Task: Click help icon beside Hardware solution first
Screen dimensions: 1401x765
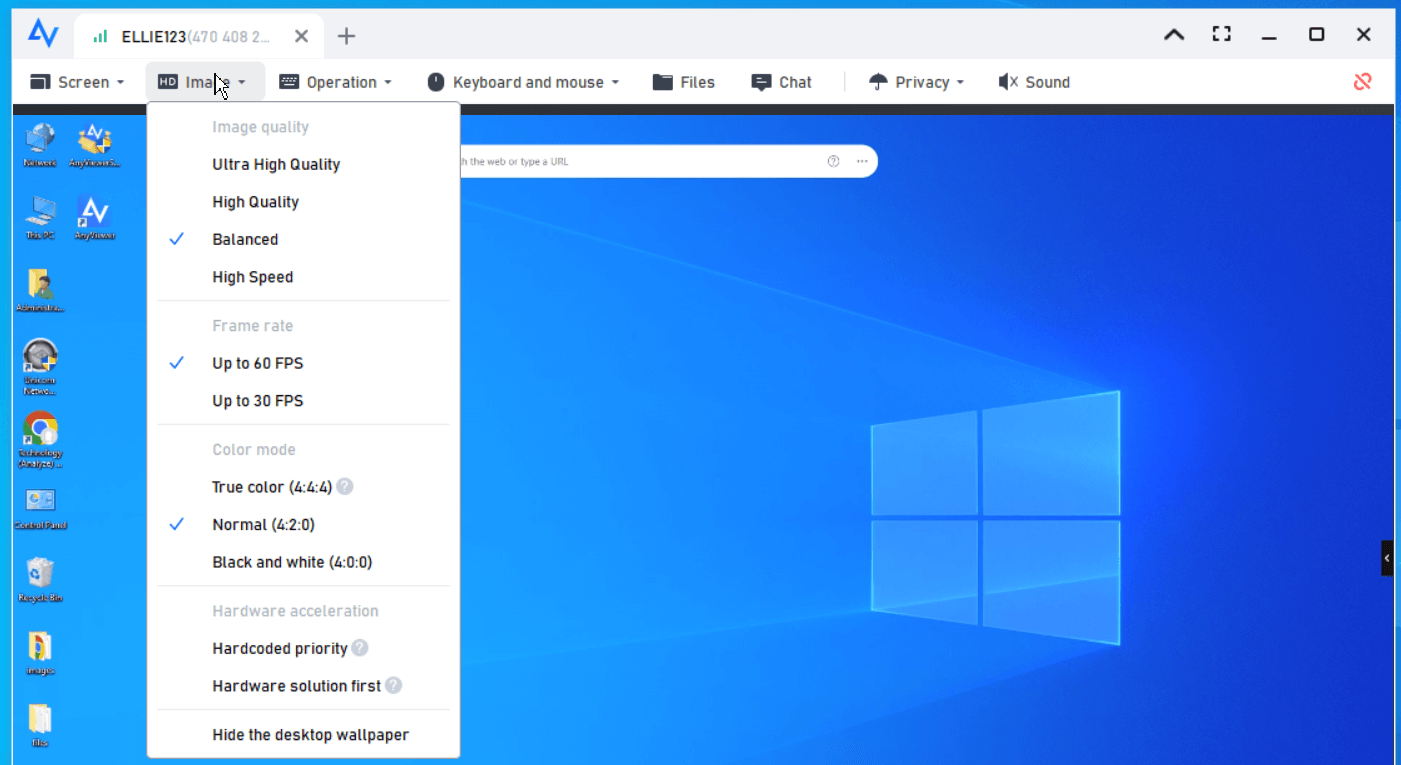Action: coord(394,686)
